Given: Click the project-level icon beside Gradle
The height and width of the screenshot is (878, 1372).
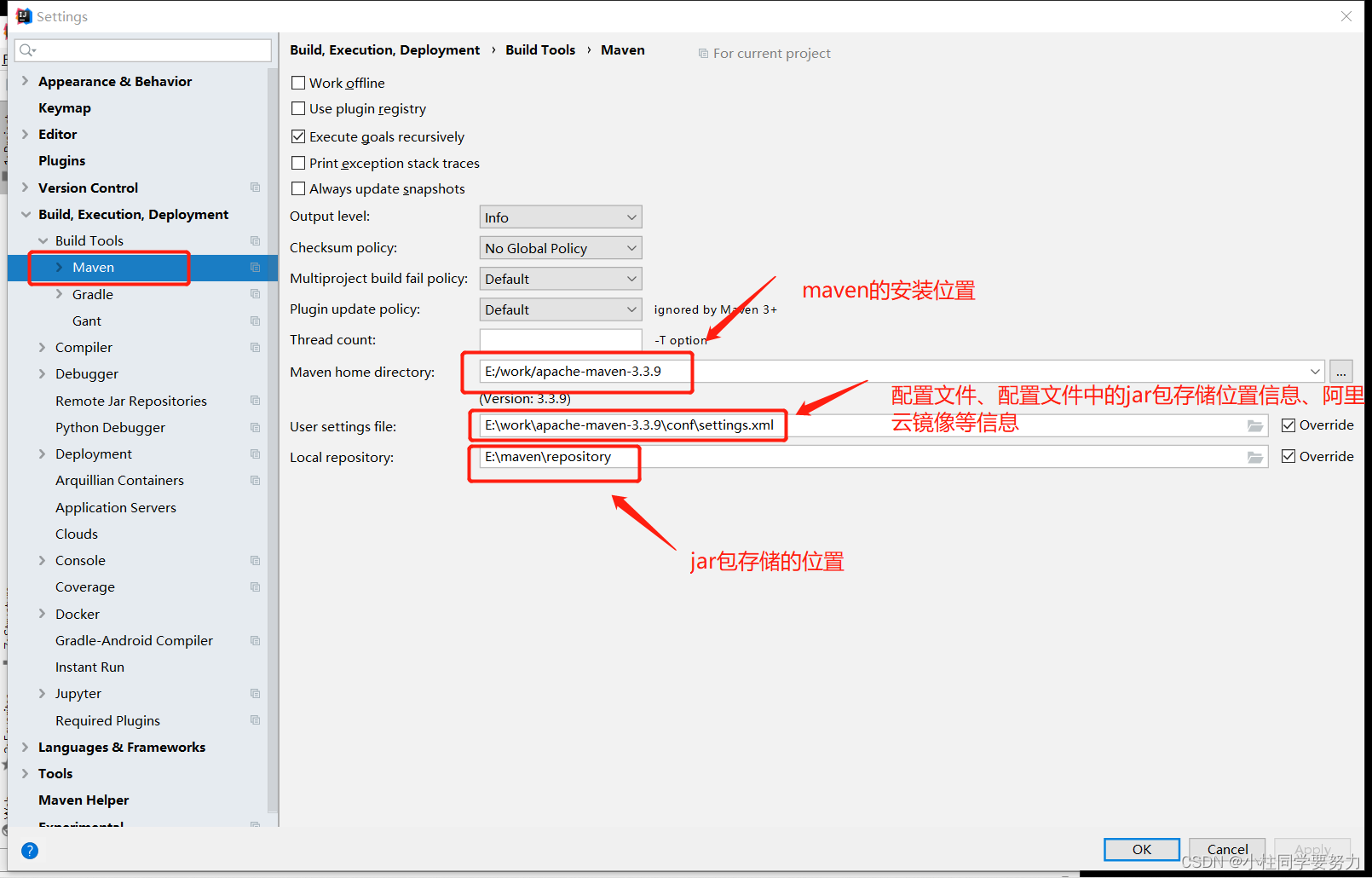Looking at the screenshot, I should (x=255, y=294).
